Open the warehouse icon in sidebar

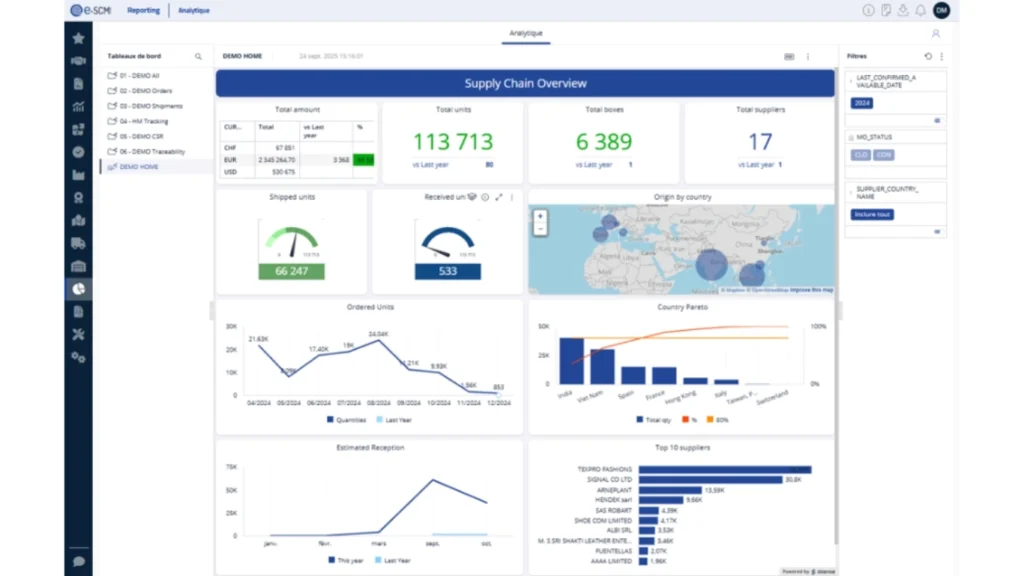click(78, 266)
